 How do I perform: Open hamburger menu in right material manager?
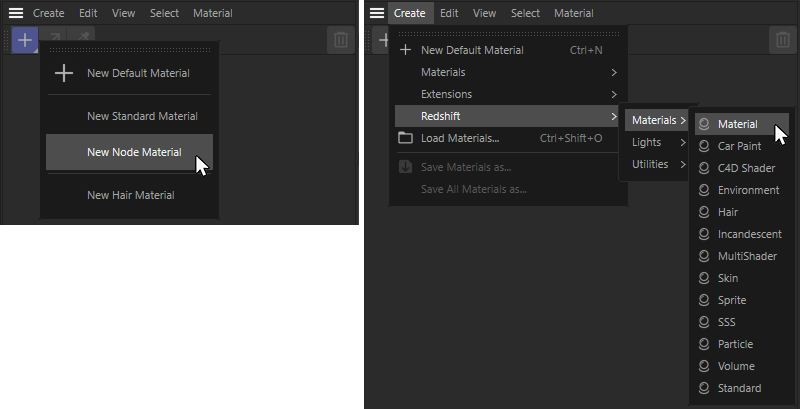pos(377,13)
